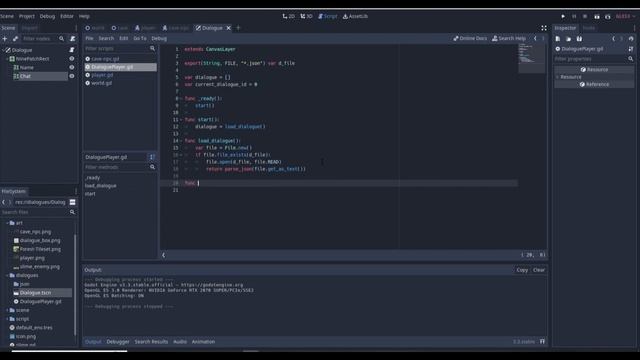Open the Audio bottom panel
This screenshot has height=360, width=640.
[180, 342]
